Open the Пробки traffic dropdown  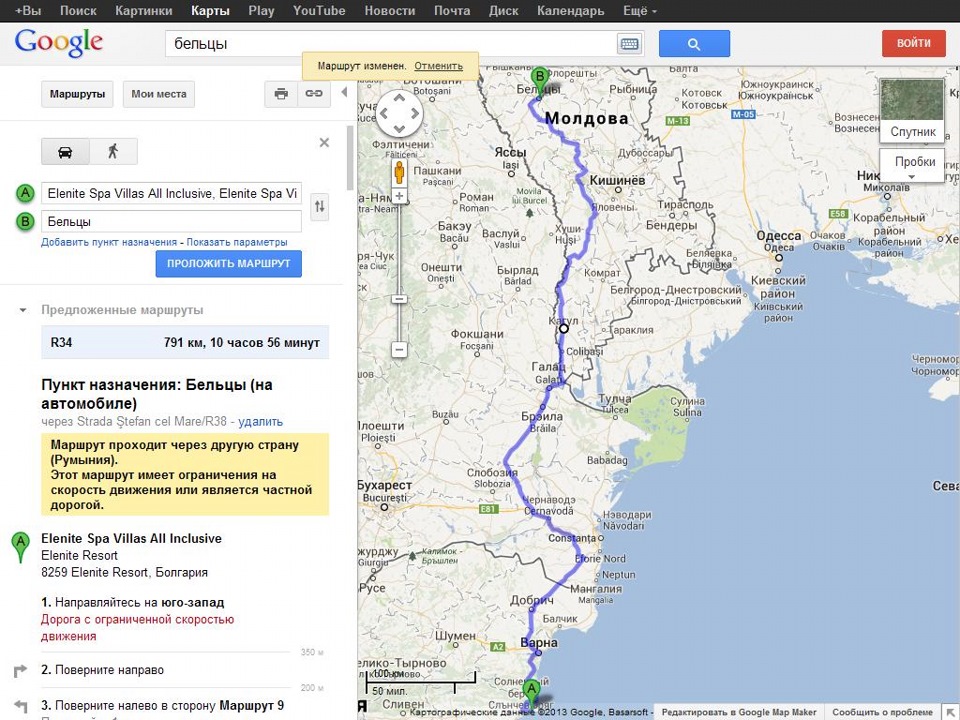pos(912,165)
